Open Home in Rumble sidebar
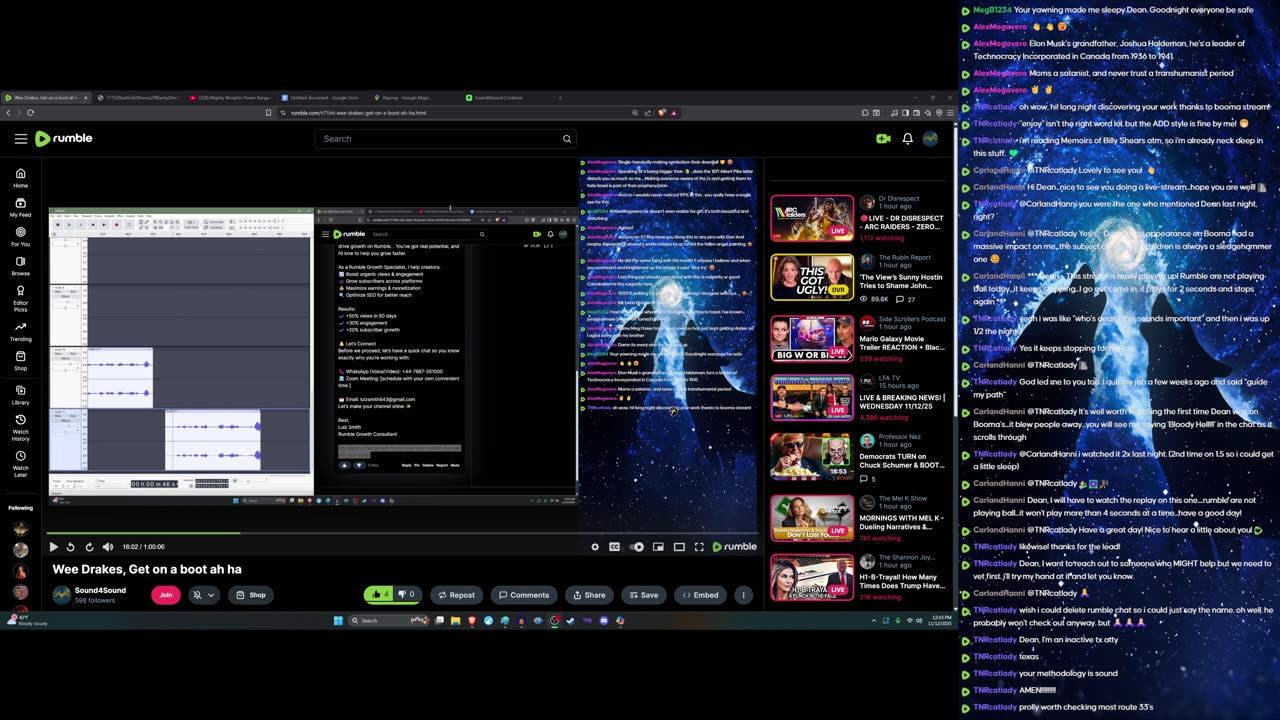1280x720 pixels. (20, 178)
